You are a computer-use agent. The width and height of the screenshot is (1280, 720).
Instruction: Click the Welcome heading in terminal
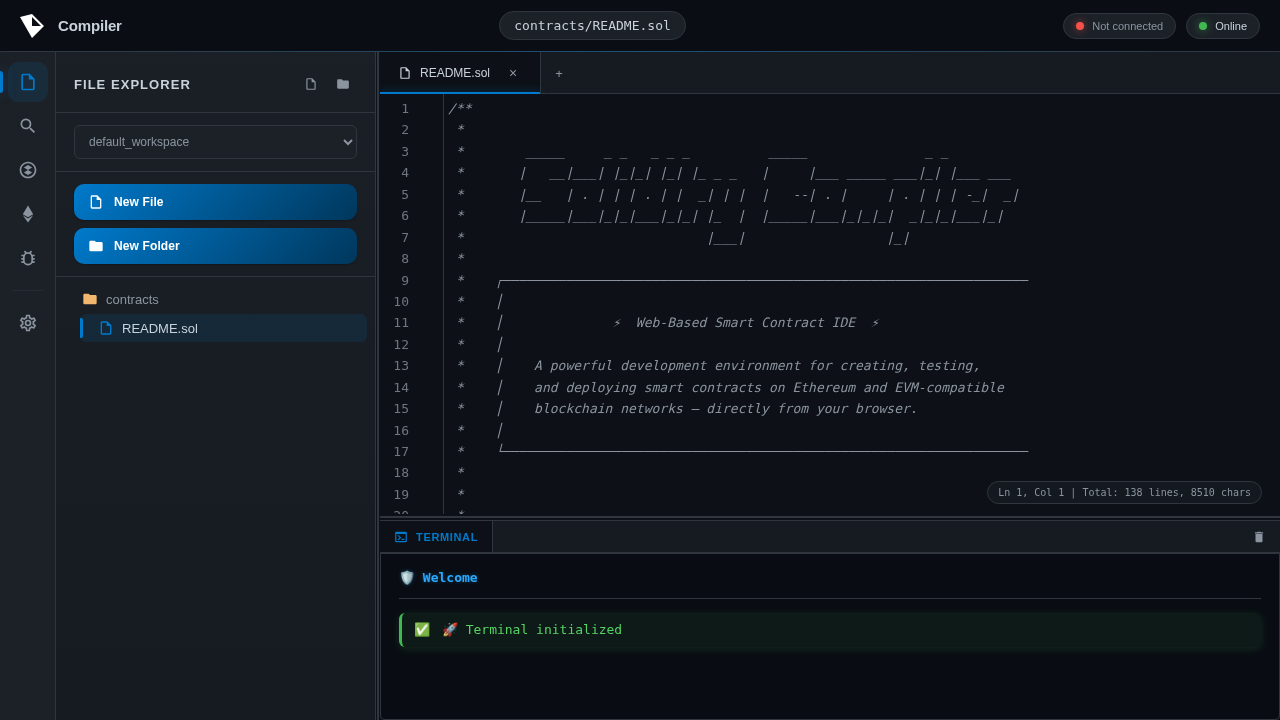click(x=450, y=577)
